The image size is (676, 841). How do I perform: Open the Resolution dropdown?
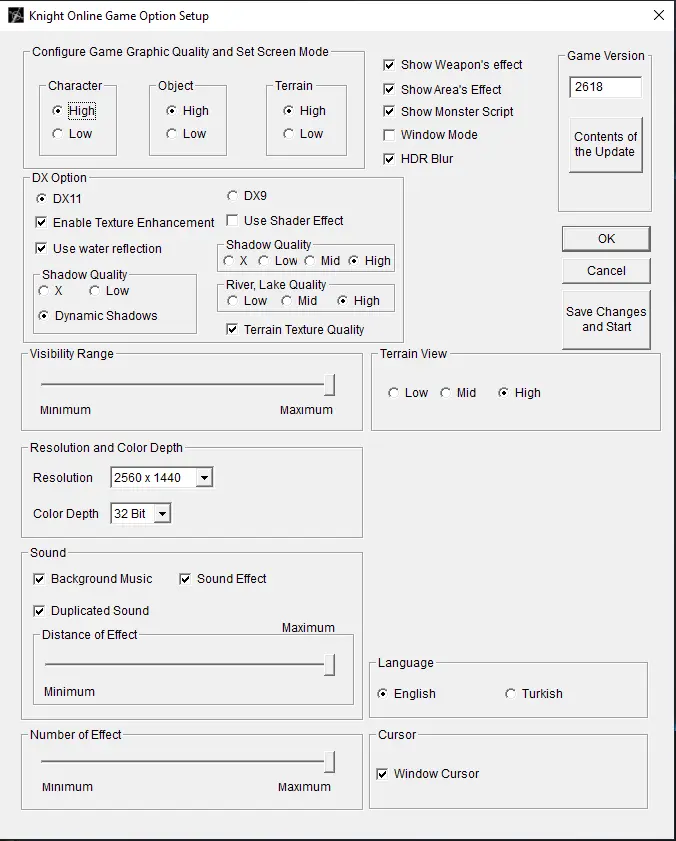point(204,477)
